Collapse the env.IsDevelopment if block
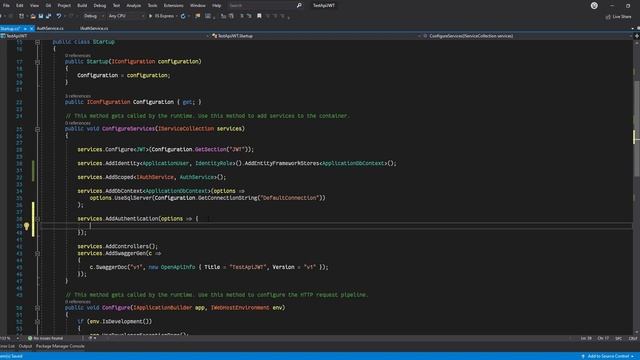 (37, 322)
